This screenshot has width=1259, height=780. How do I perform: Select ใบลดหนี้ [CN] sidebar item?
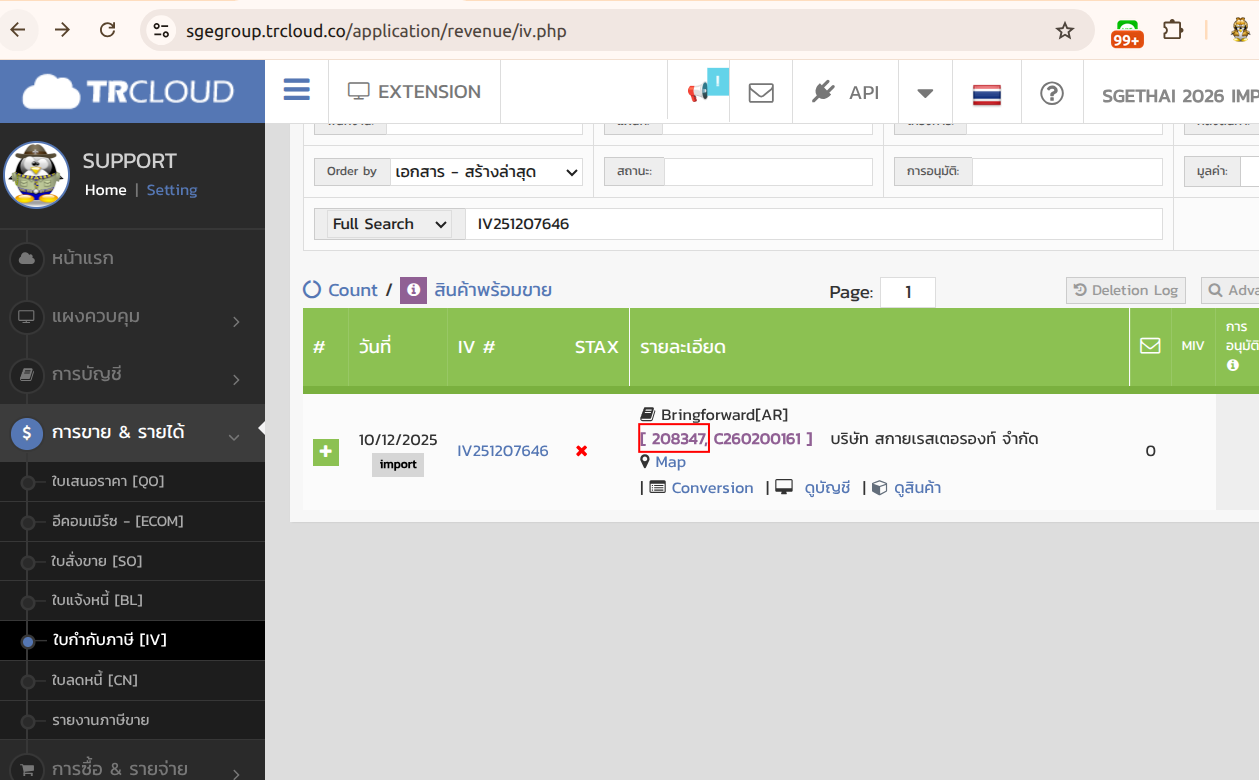[x=95, y=680]
